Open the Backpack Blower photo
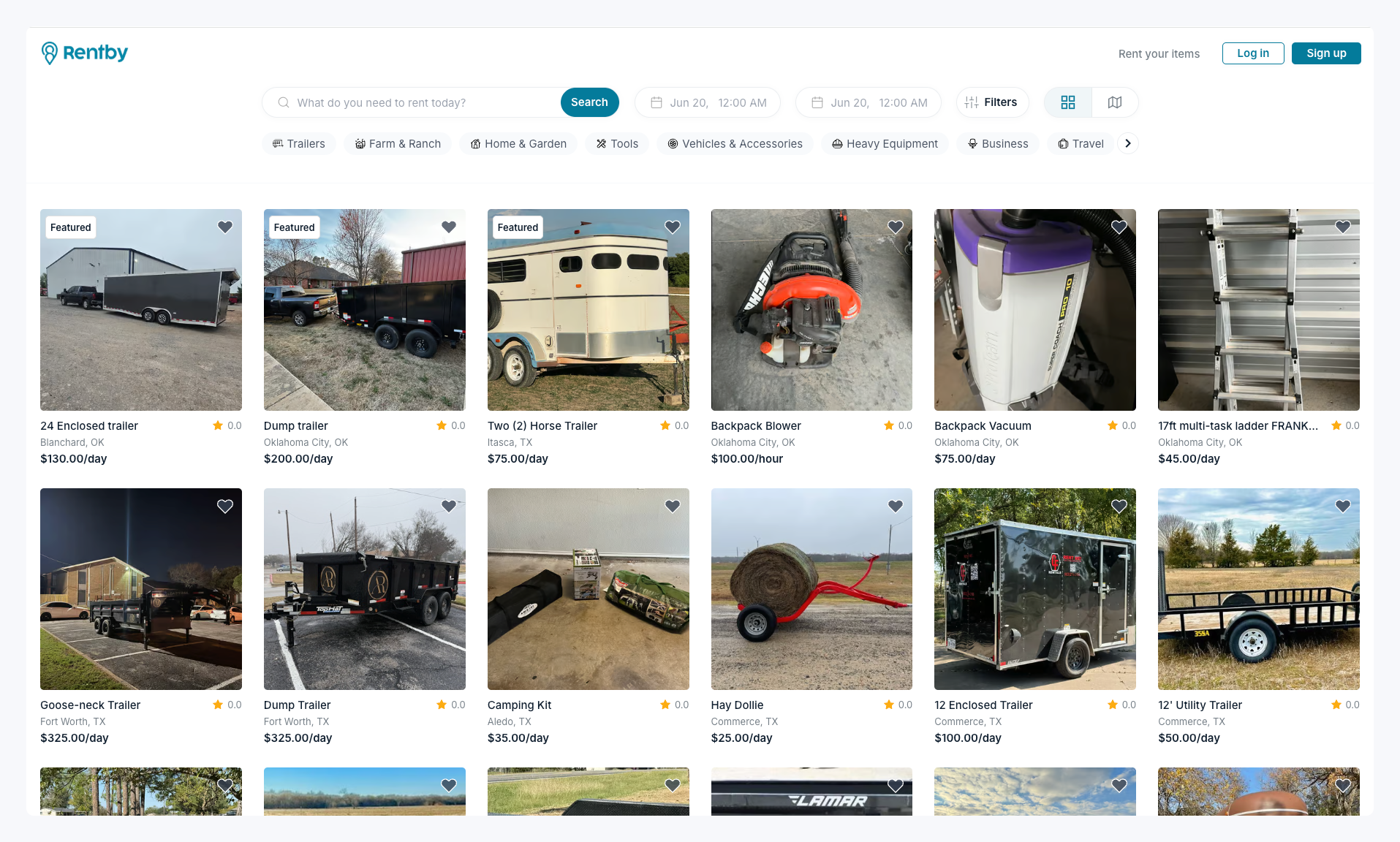Viewport: 1400px width, 842px height. pyautogui.click(x=811, y=310)
